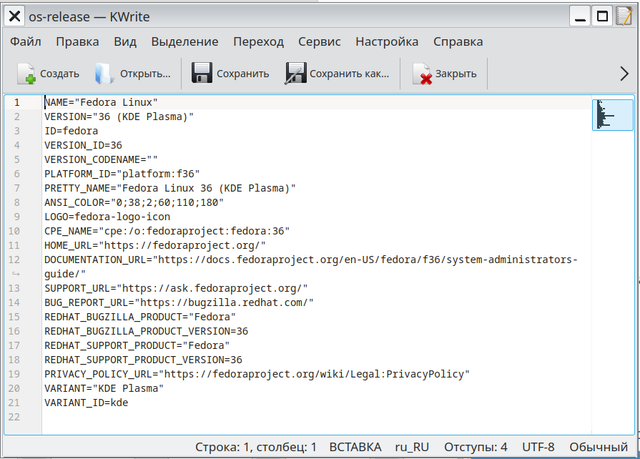The width and height of the screenshot is (640, 459).
Task: Open the Переход menu
Action: [258, 42]
